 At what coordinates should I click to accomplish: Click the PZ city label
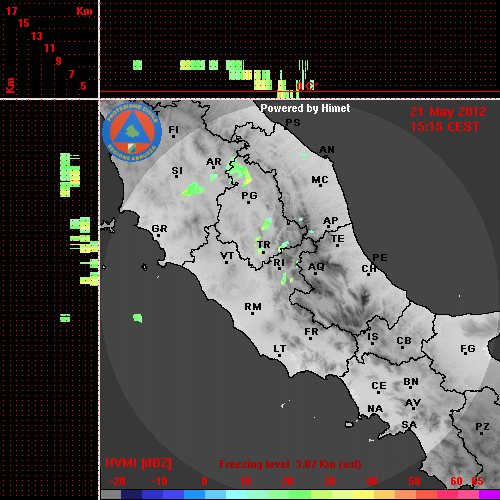coord(482,426)
